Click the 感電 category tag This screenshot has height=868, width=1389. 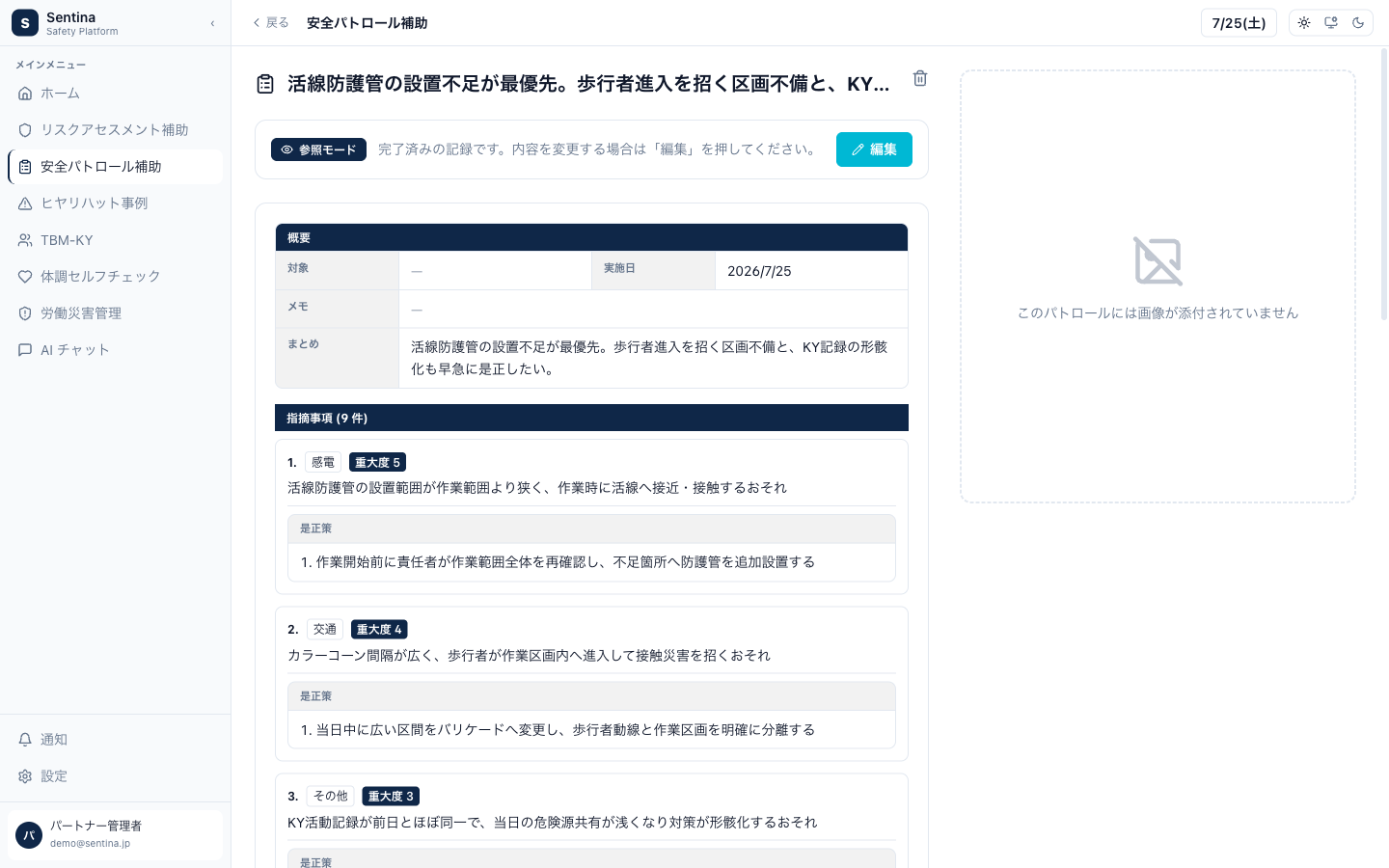(x=323, y=463)
